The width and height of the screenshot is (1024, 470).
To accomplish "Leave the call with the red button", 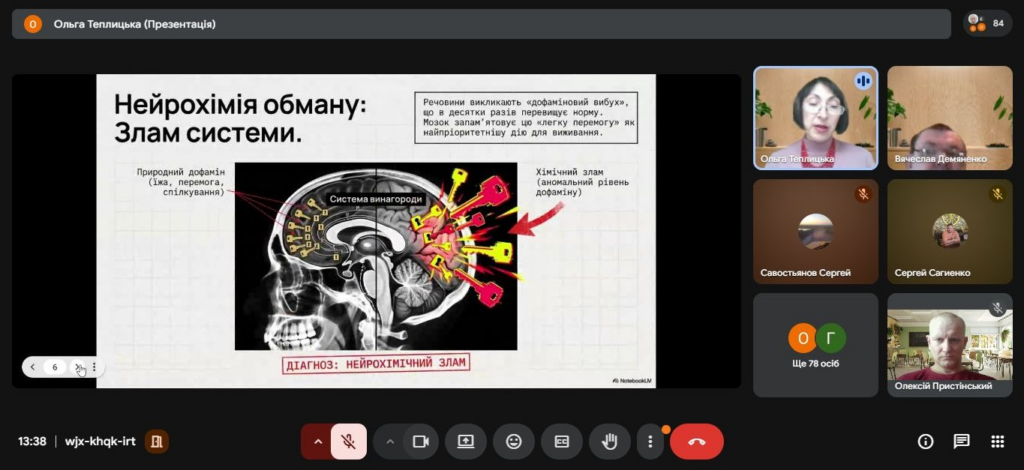I will [697, 441].
